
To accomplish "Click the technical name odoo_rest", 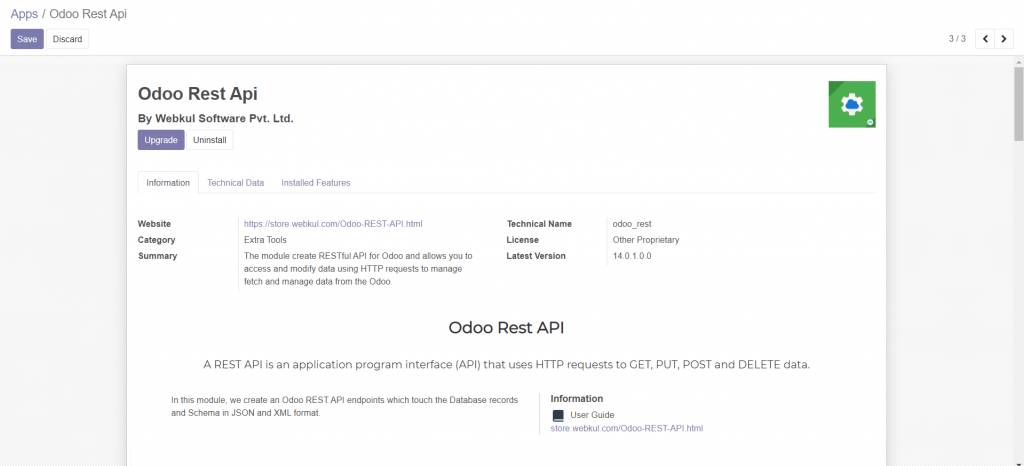I will point(632,224).
